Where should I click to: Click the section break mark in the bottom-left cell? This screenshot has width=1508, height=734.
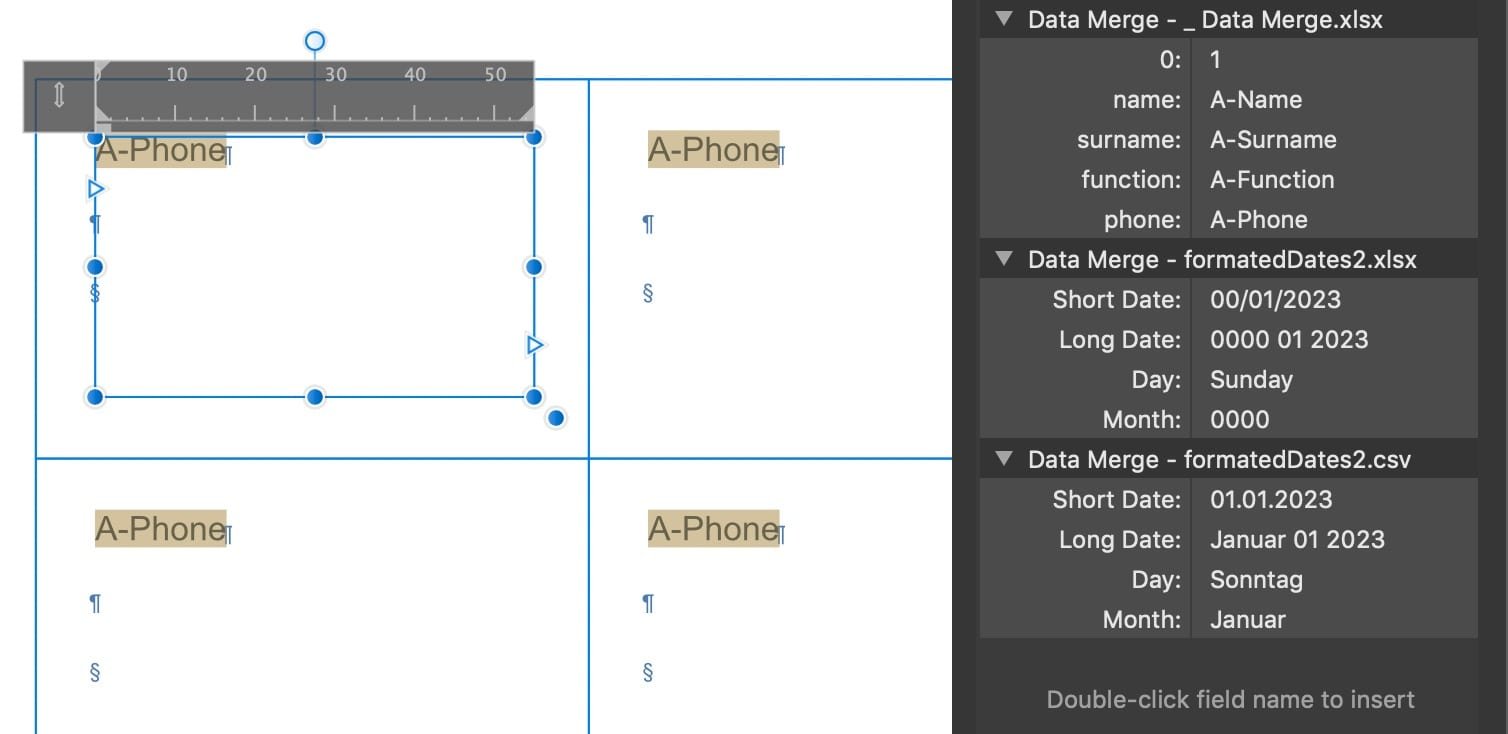(94, 672)
